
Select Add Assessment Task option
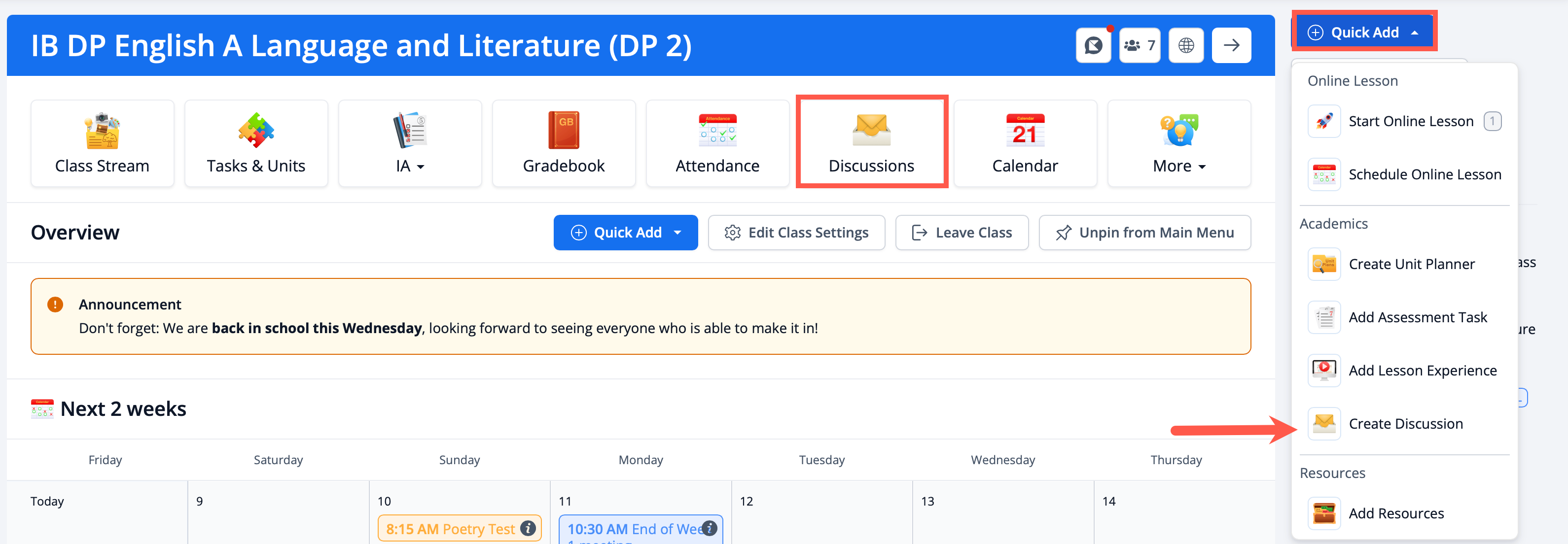tap(1417, 317)
